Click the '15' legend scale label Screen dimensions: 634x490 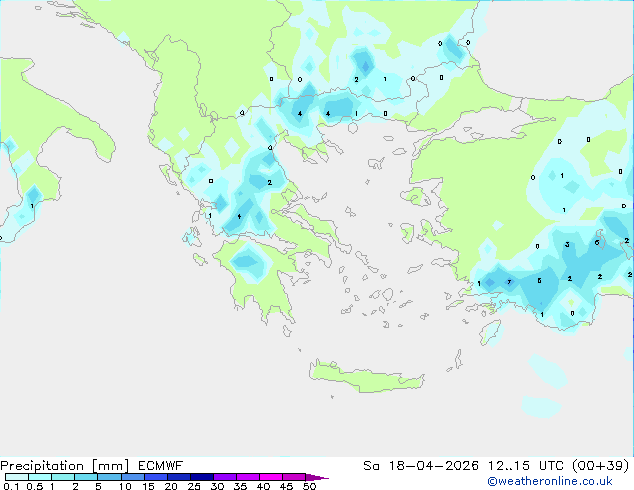148,486
